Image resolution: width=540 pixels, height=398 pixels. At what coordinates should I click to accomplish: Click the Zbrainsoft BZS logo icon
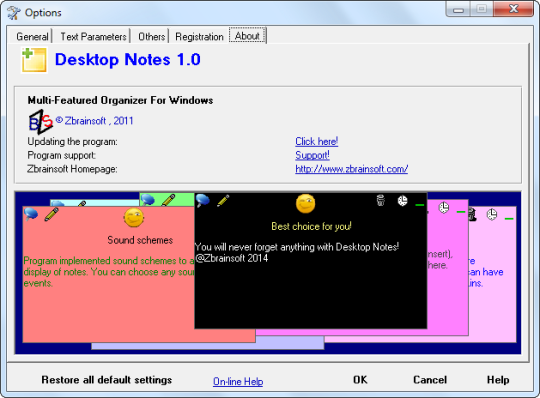(x=41, y=122)
